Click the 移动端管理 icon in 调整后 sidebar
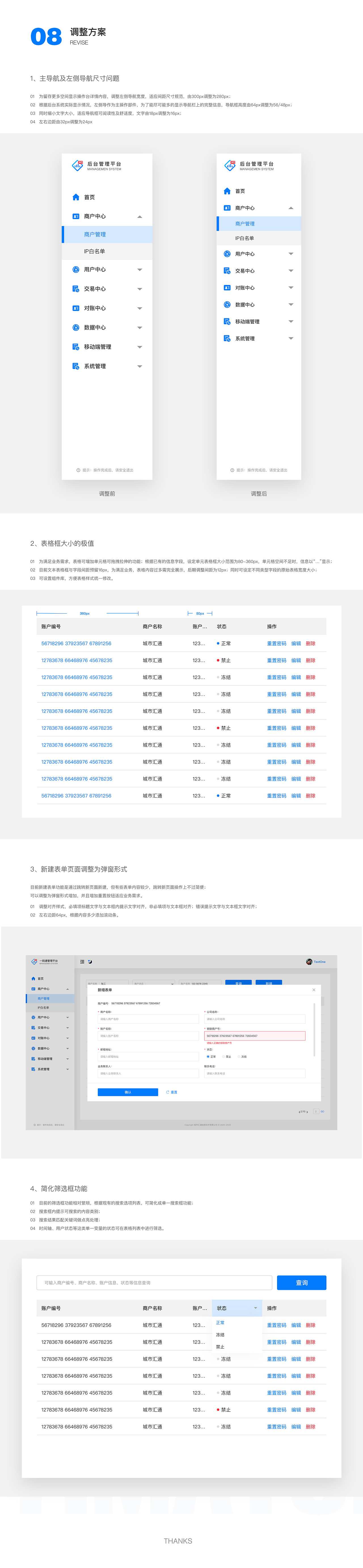This screenshot has height=1568, width=363. click(x=227, y=322)
